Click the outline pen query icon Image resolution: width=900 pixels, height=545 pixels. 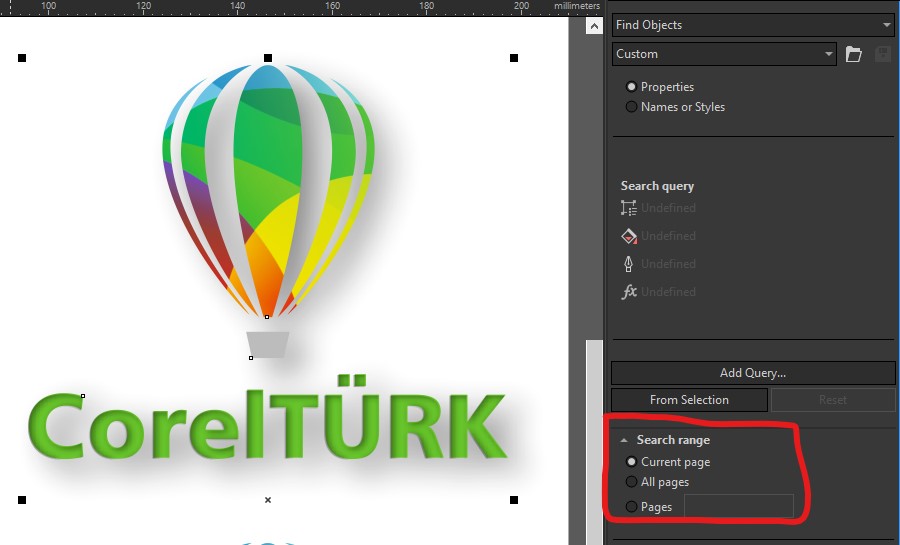coord(629,264)
